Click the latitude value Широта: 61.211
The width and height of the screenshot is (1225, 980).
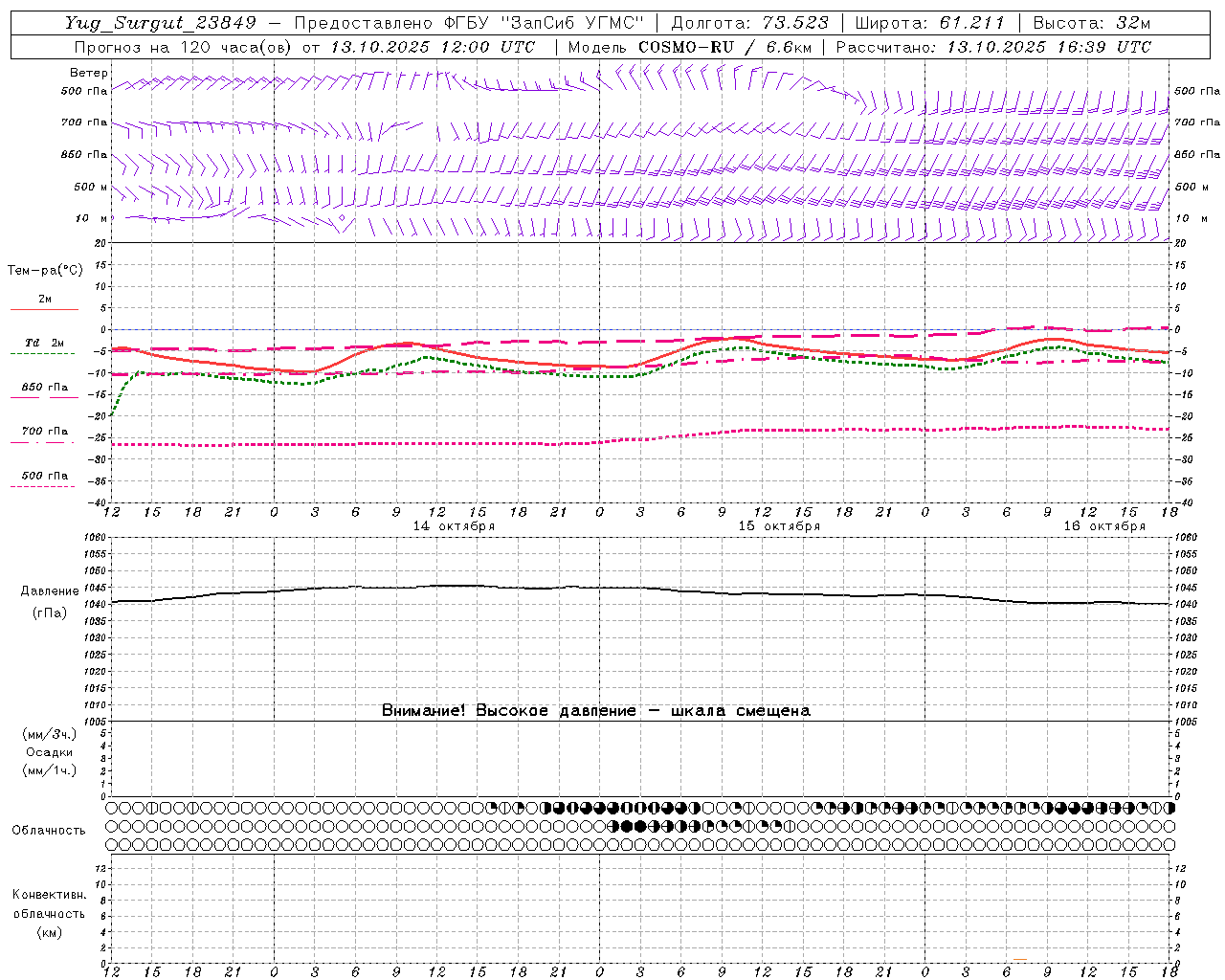[930, 24]
